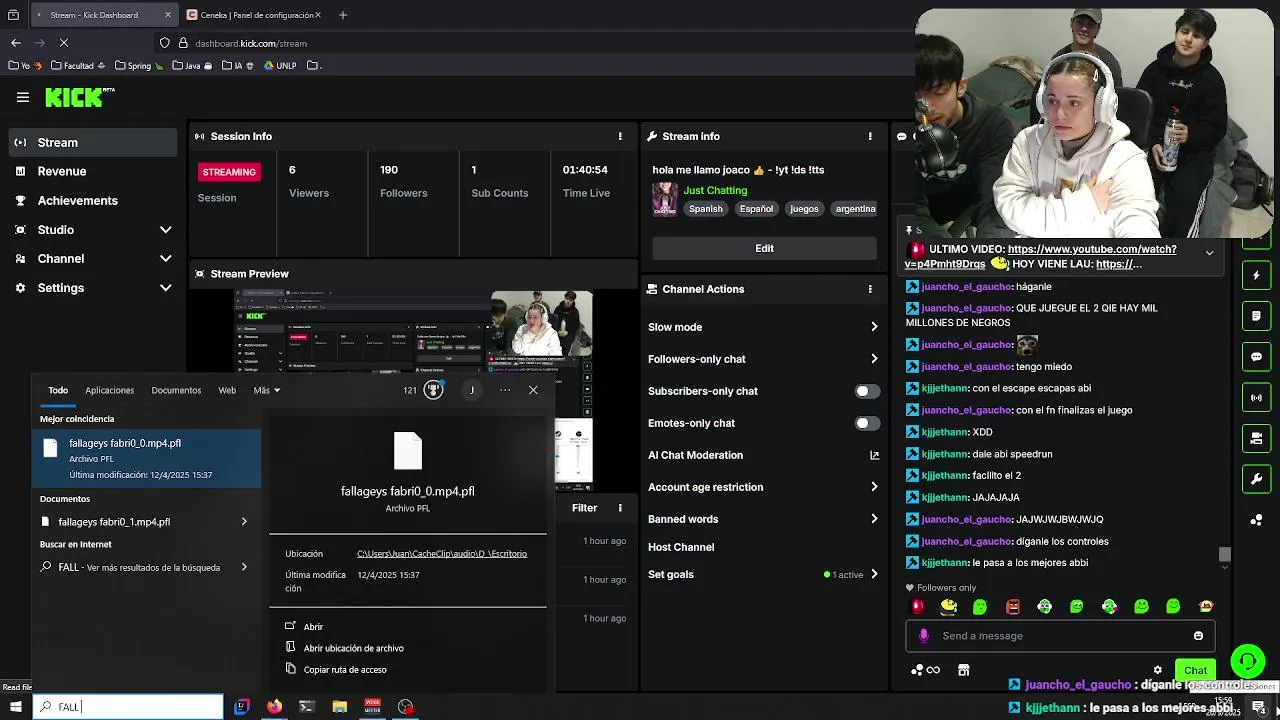This screenshot has width=1280, height=720.
Task: Expand fallageys fabri0_1.mp4.pfl result arrow
Action: 244,522
